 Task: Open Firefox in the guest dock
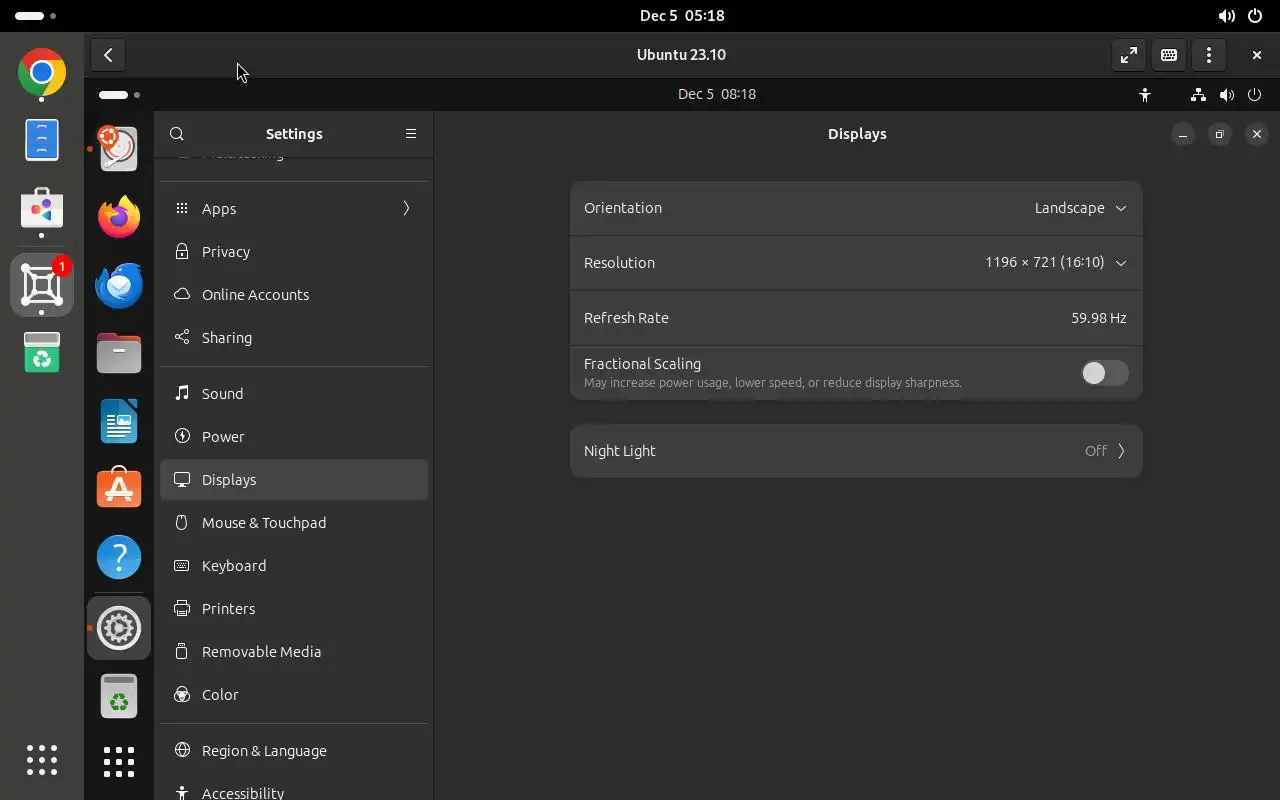[x=119, y=216]
